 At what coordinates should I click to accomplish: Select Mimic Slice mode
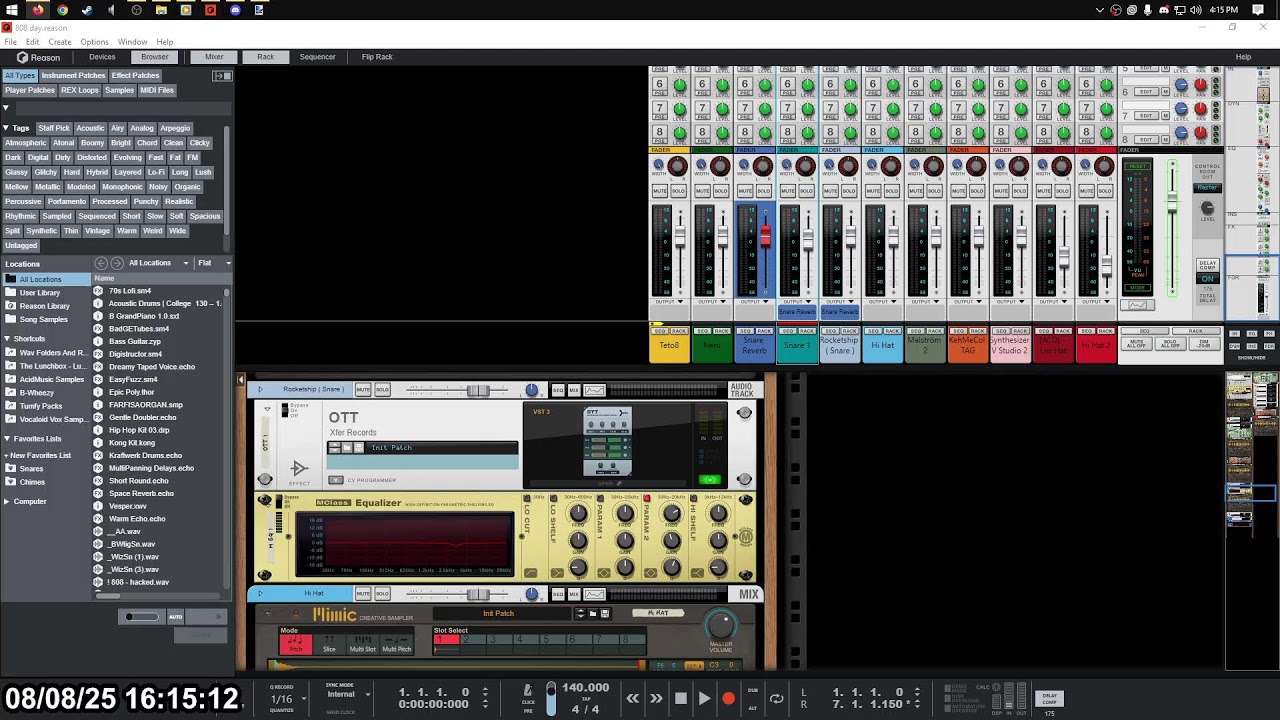pos(329,643)
